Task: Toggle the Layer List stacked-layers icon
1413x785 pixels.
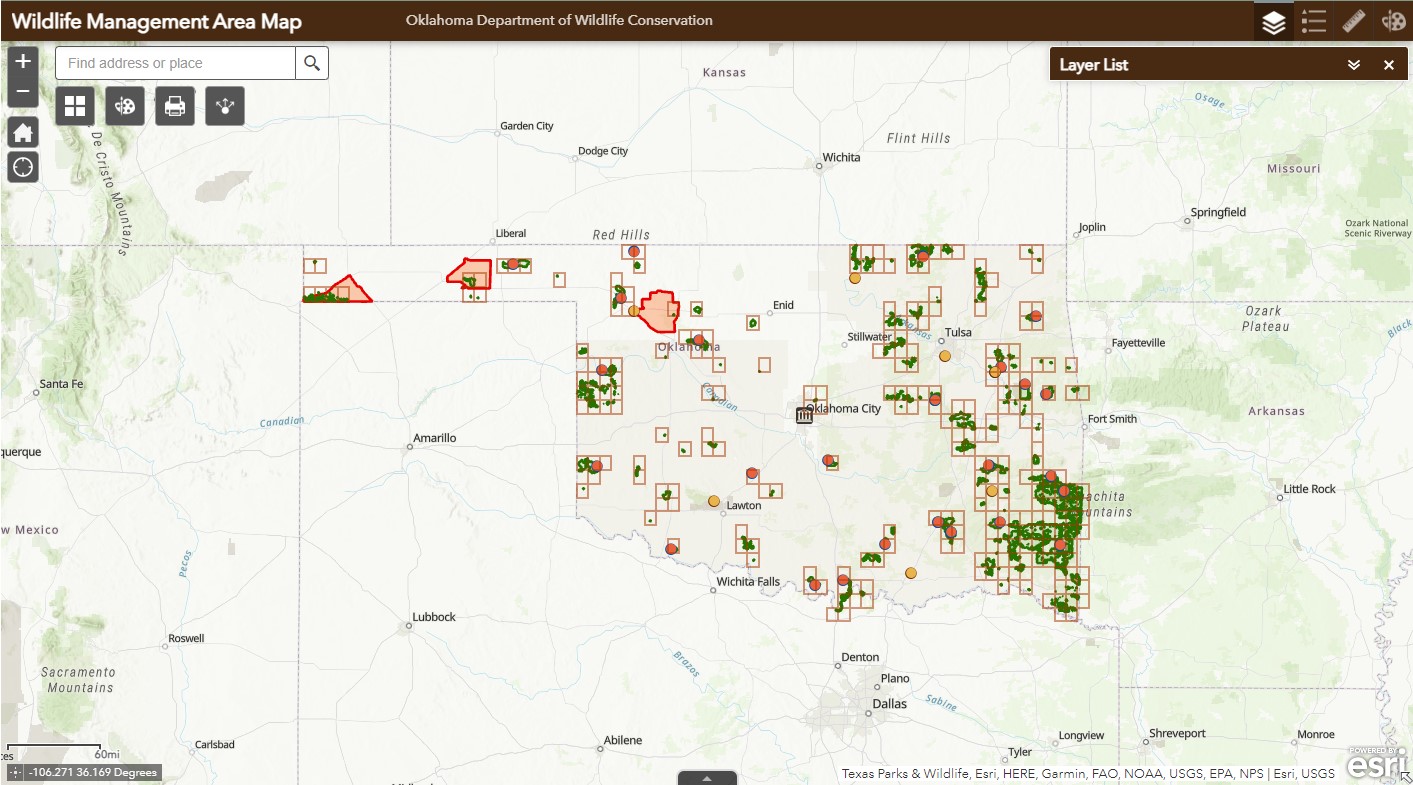Action: click(x=1273, y=22)
